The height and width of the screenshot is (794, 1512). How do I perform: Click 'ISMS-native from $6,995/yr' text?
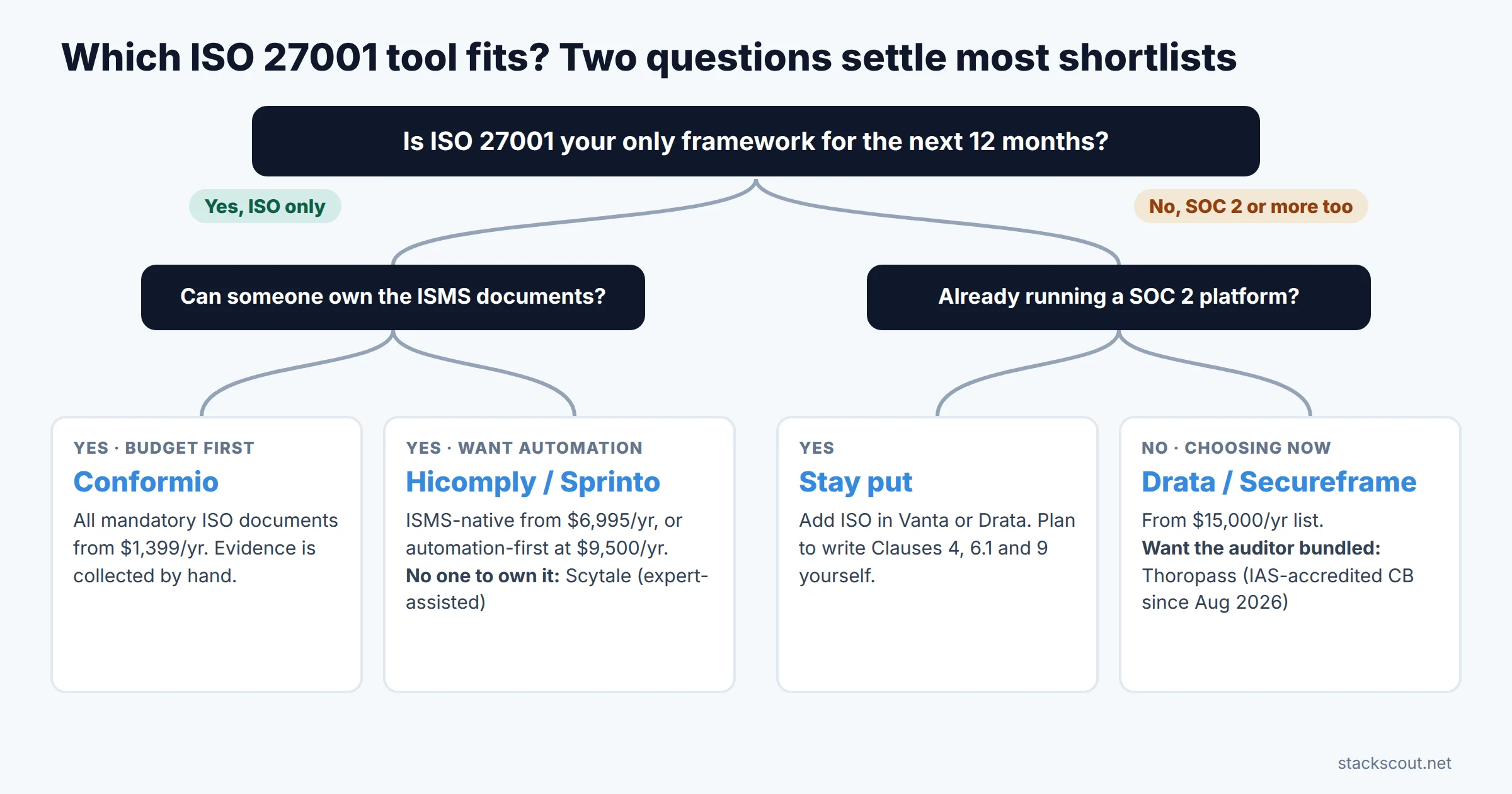pos(533,521)
